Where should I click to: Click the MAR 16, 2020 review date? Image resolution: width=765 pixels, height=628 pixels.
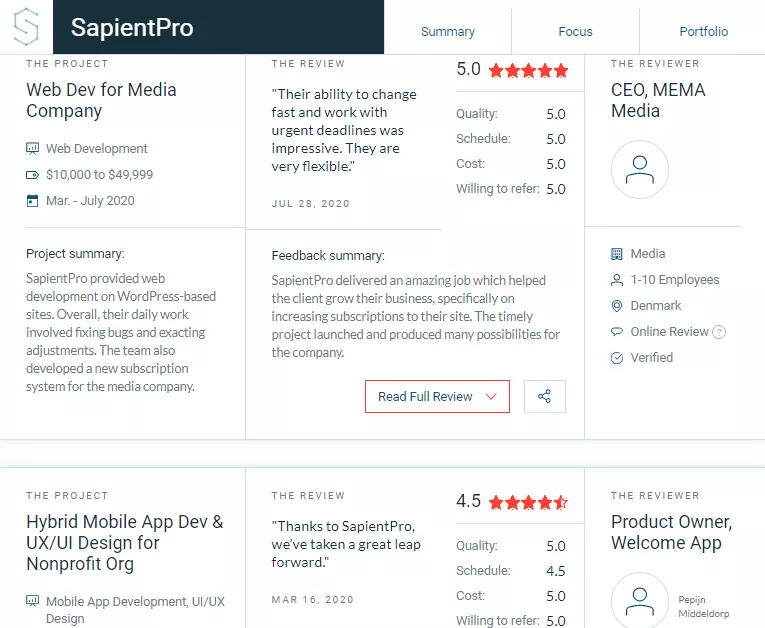tap(313, 600)
